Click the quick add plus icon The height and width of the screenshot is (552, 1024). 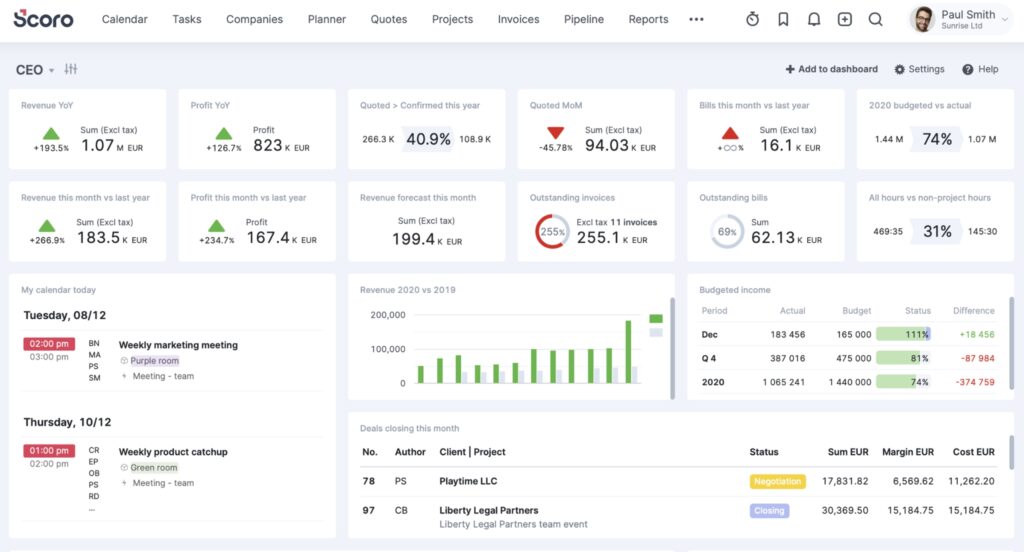845,19
